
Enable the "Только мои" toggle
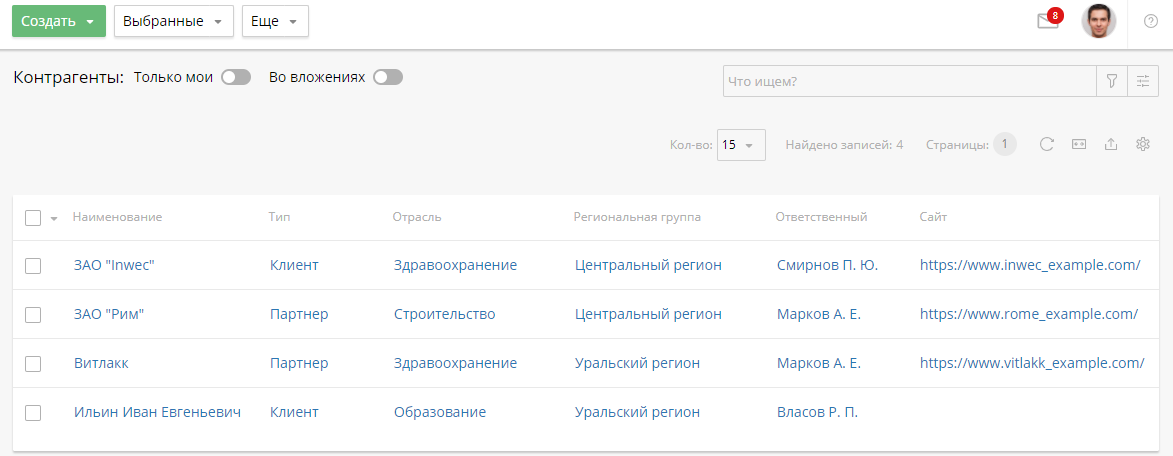pyautogui.click(x=236, y=77)
